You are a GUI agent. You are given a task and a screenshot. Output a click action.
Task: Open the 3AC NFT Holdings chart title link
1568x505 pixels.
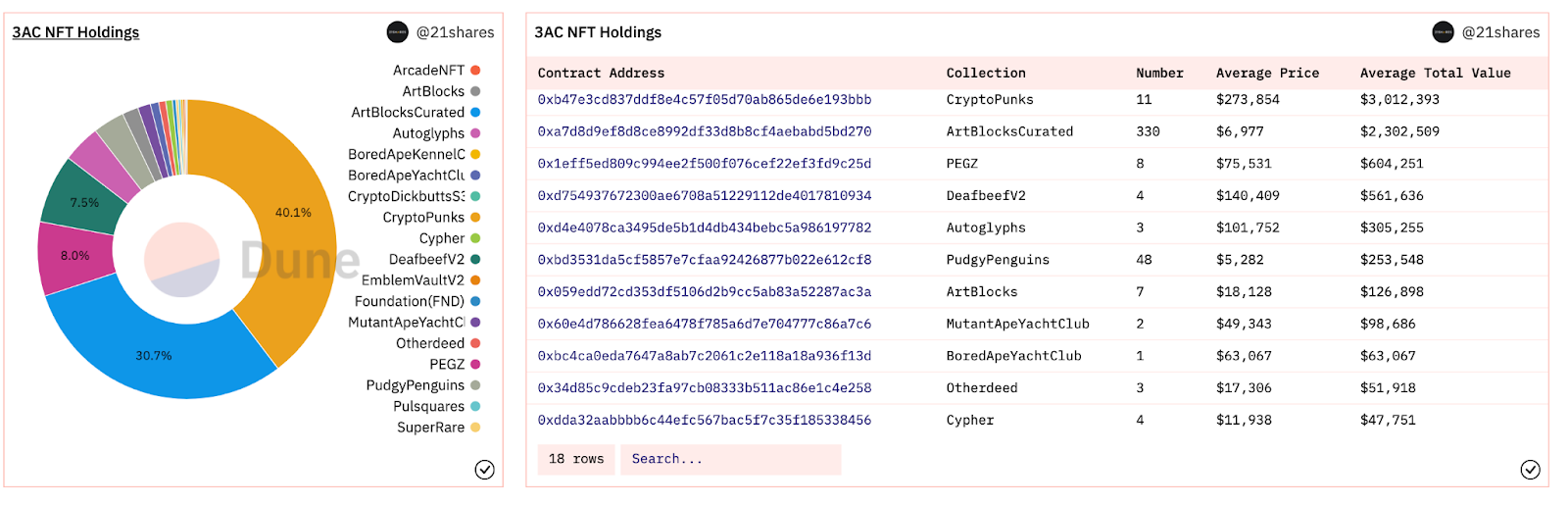(x=75, y=32)
